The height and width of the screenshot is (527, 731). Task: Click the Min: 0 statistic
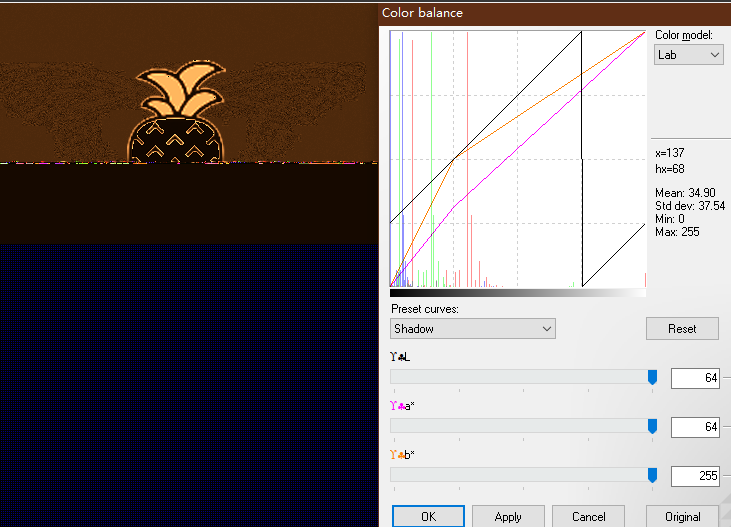point(669,219)
